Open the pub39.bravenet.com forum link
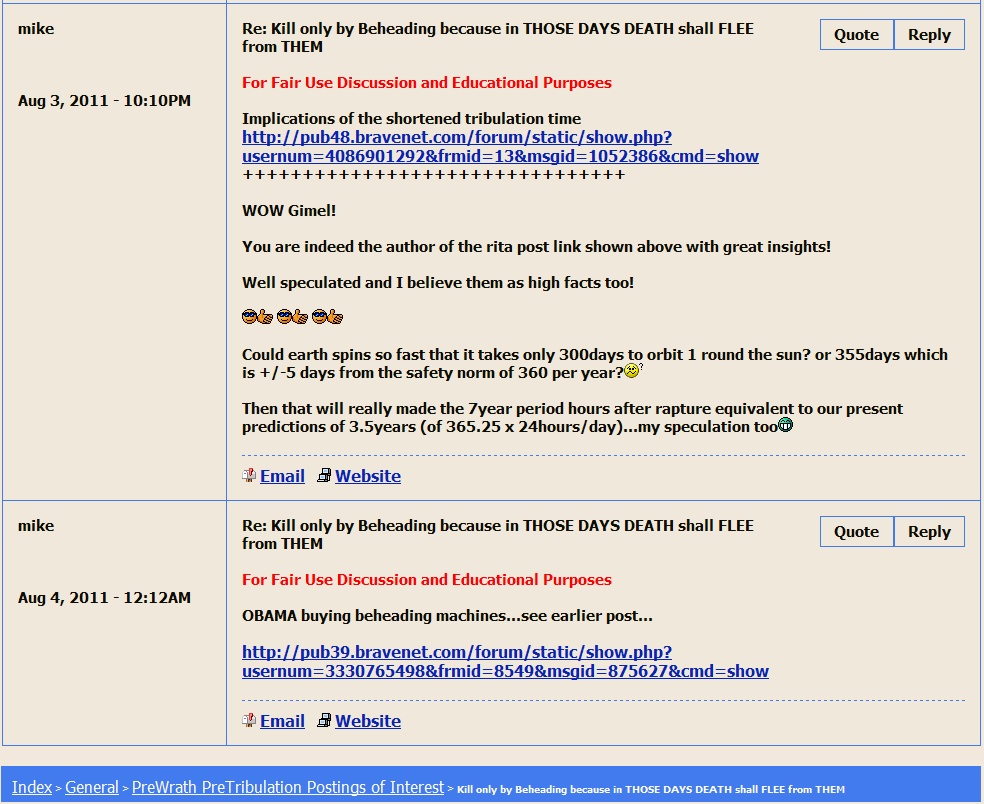Screen dimensions: 984x804 coord(505,662)
